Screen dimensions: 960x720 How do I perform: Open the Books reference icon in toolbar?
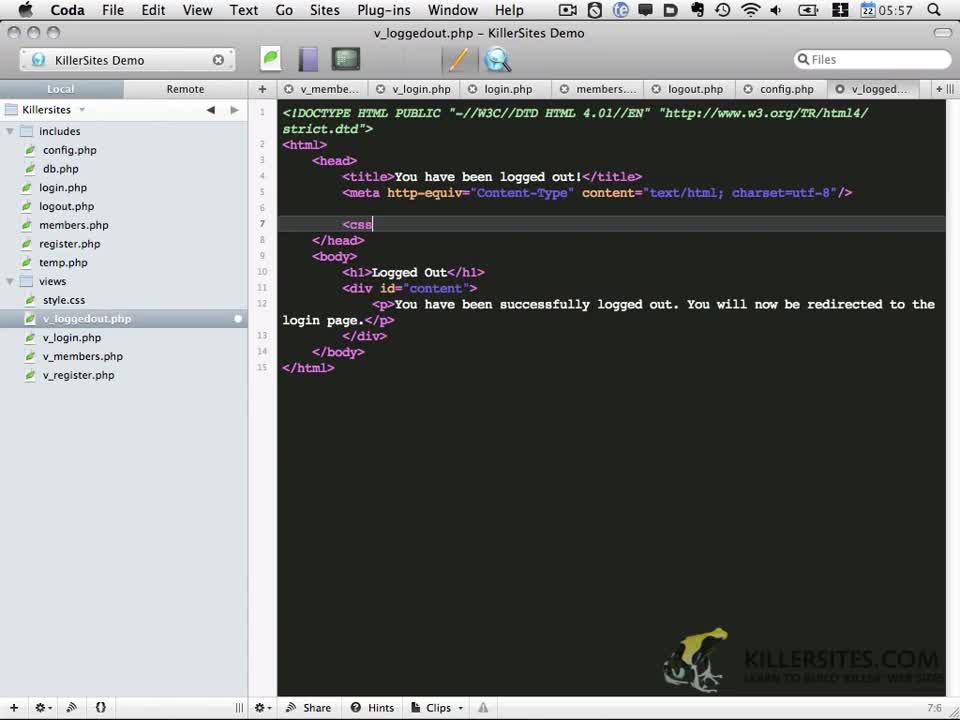(308, 59)
